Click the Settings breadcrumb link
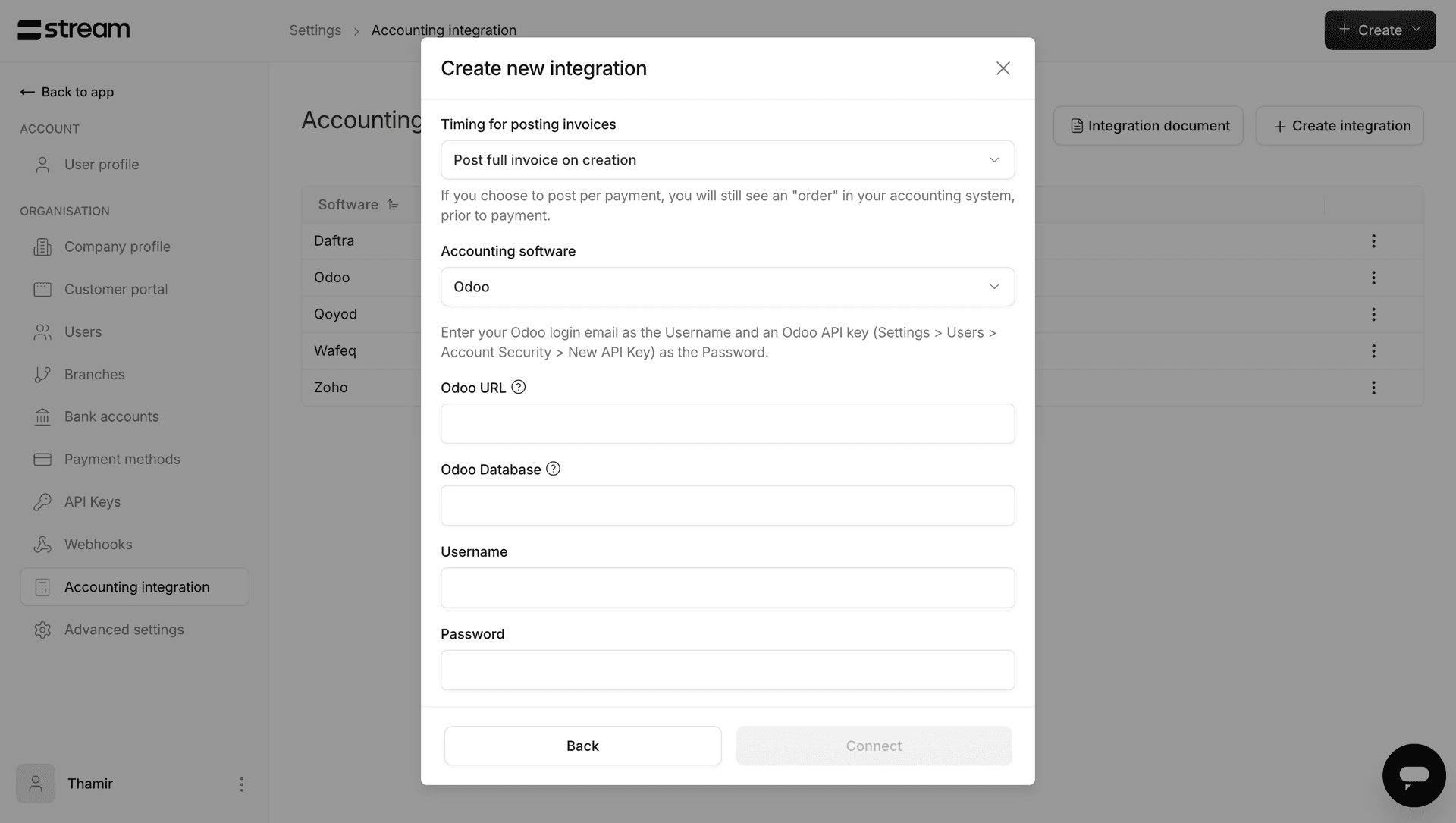 (x=315, y=30)
